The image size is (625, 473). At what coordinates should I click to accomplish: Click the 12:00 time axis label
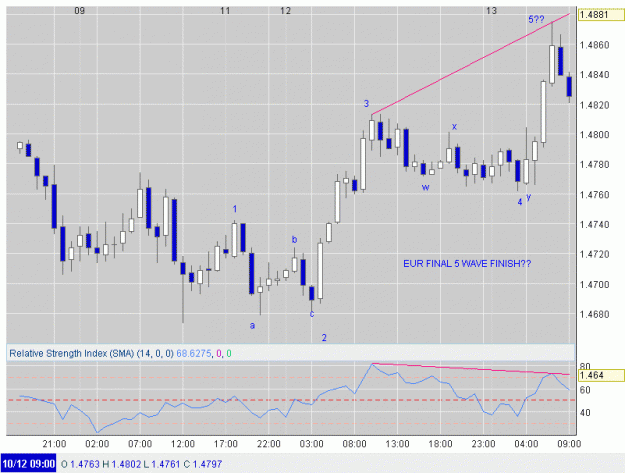[183, 444]
